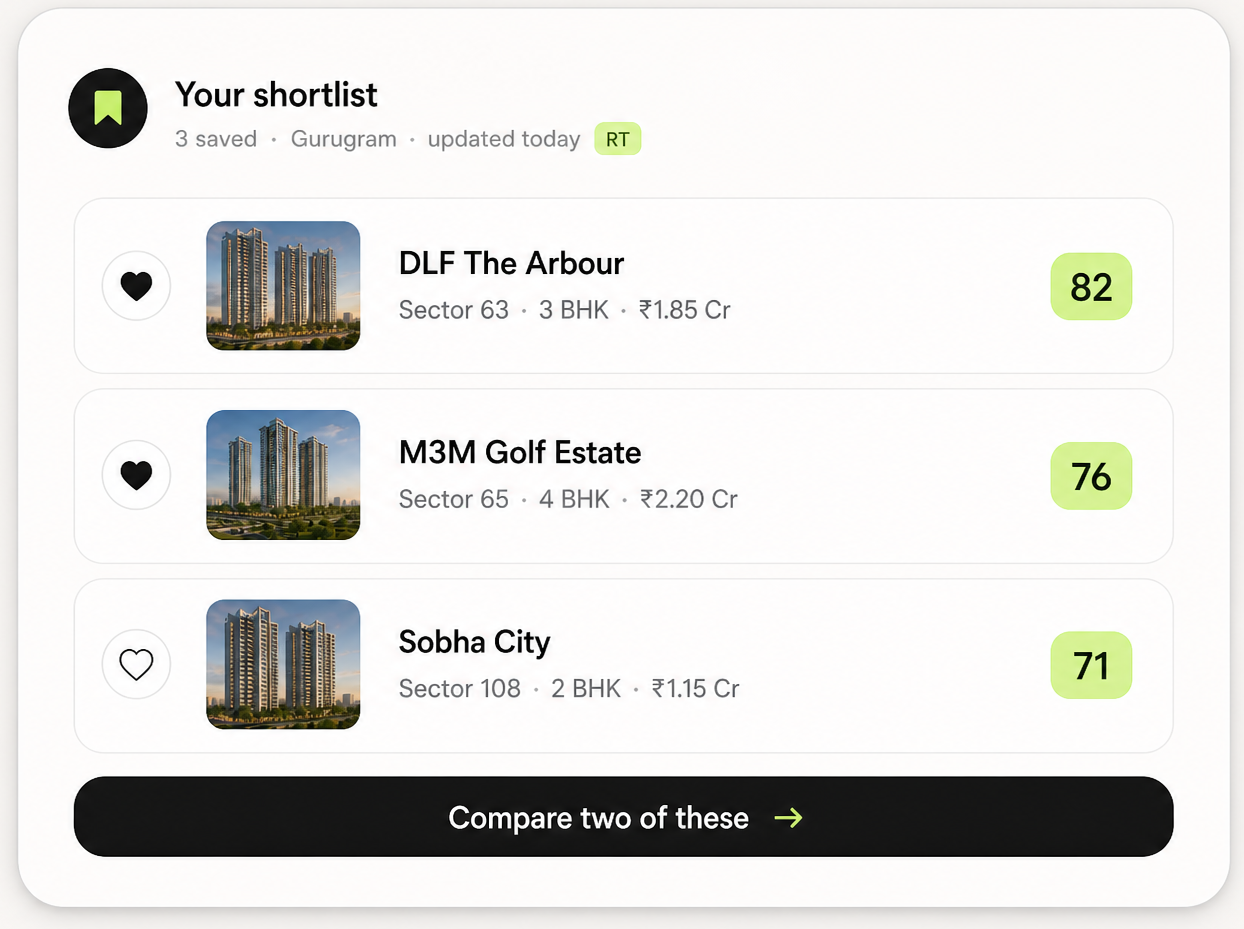Open the DLF The Arbour title
The height and width of the screenshot is (929, 1244).
point(511,263)
